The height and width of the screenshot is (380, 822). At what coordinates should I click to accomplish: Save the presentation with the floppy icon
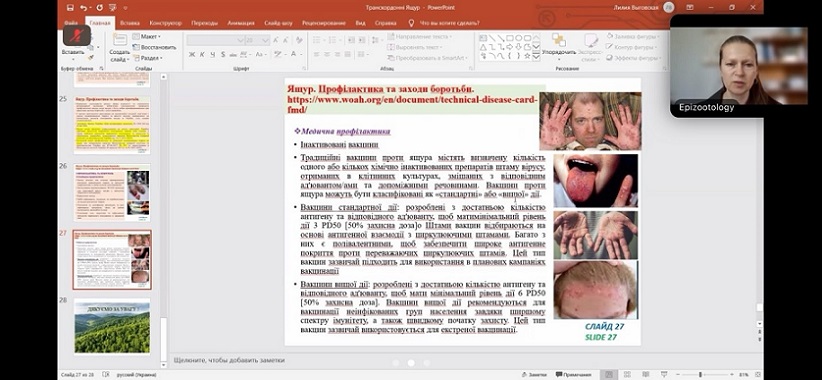(x=71, y=8)
